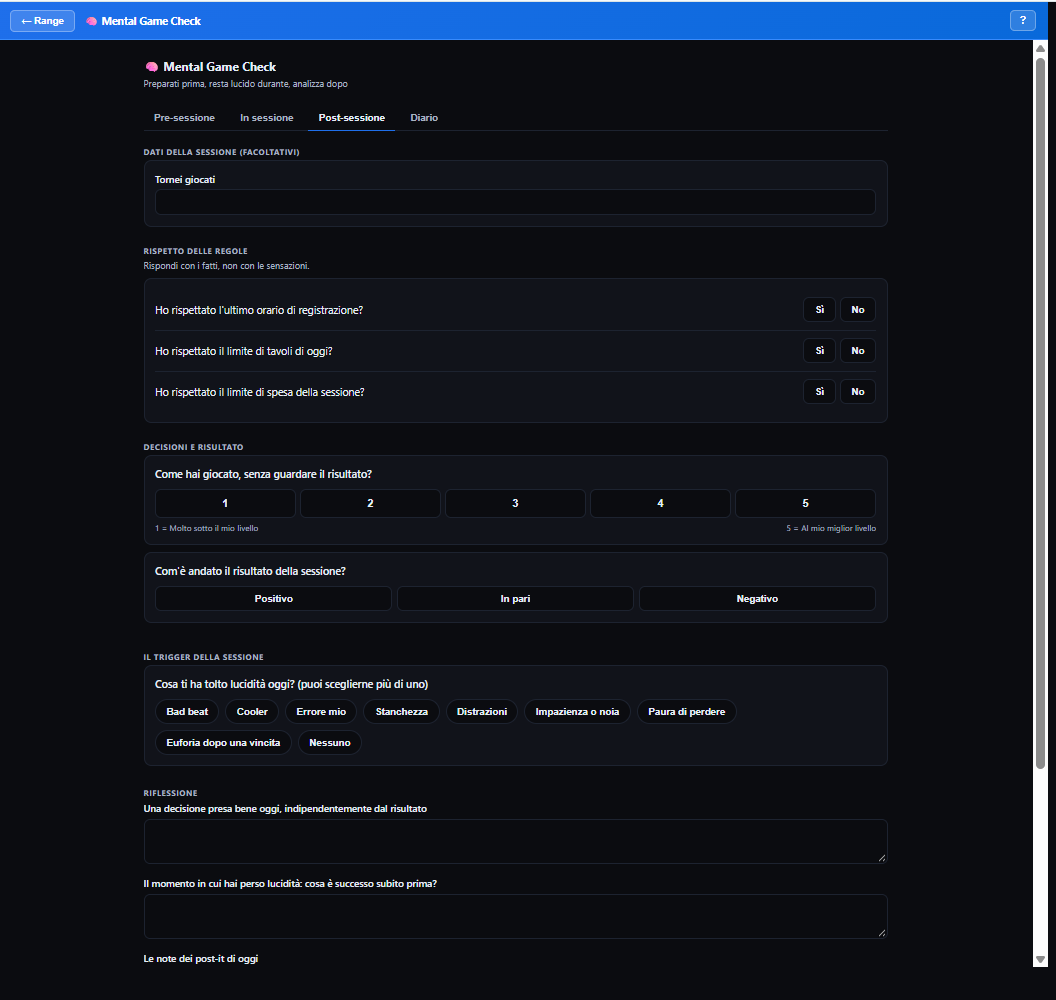1056x1000 pixels.
Task: Answer Sì for ultimo orario di registrazione
Action: coord(820,310)
